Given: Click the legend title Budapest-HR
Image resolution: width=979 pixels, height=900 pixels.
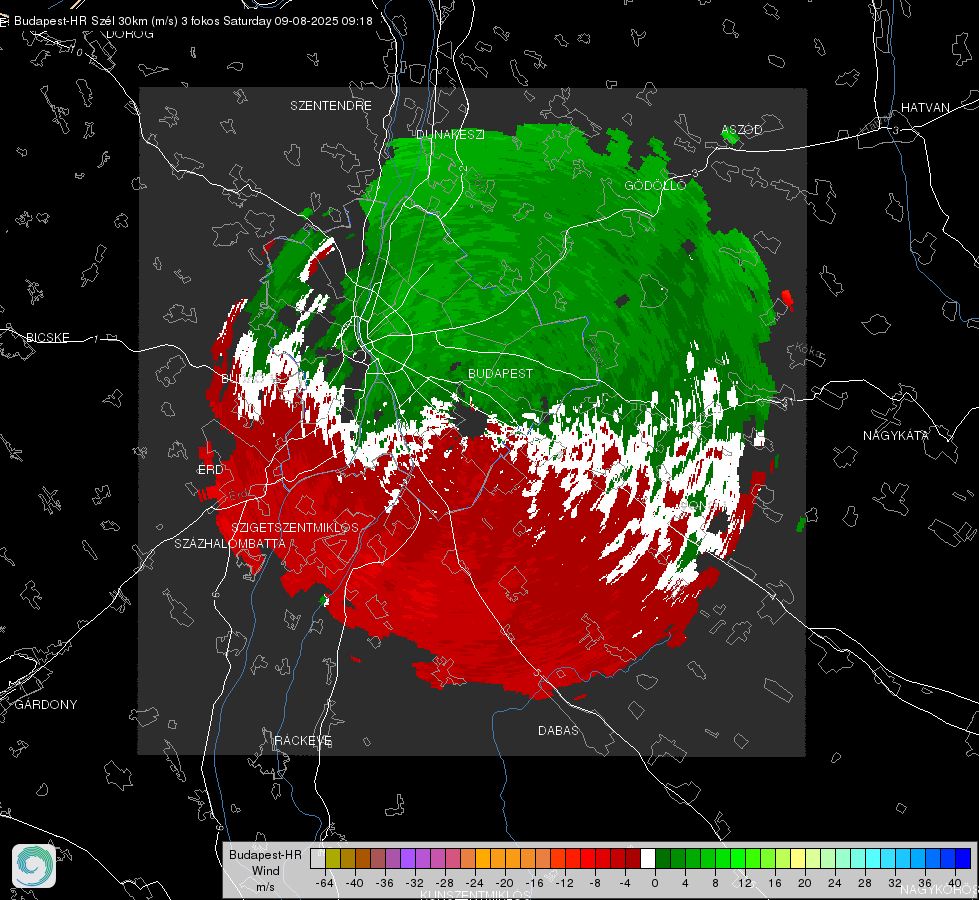Looking at the screenshot, I should [265, 854].
